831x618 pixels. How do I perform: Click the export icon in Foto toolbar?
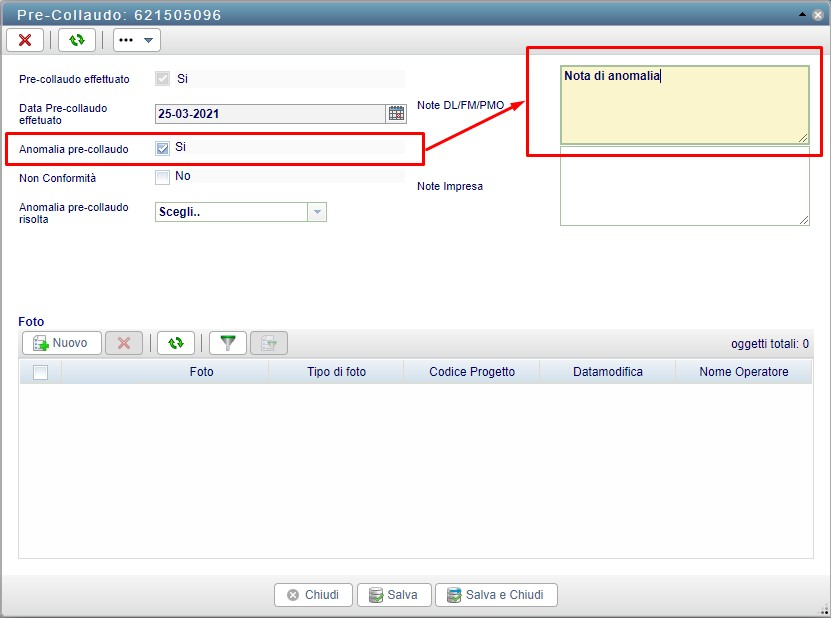click(269, 343)
